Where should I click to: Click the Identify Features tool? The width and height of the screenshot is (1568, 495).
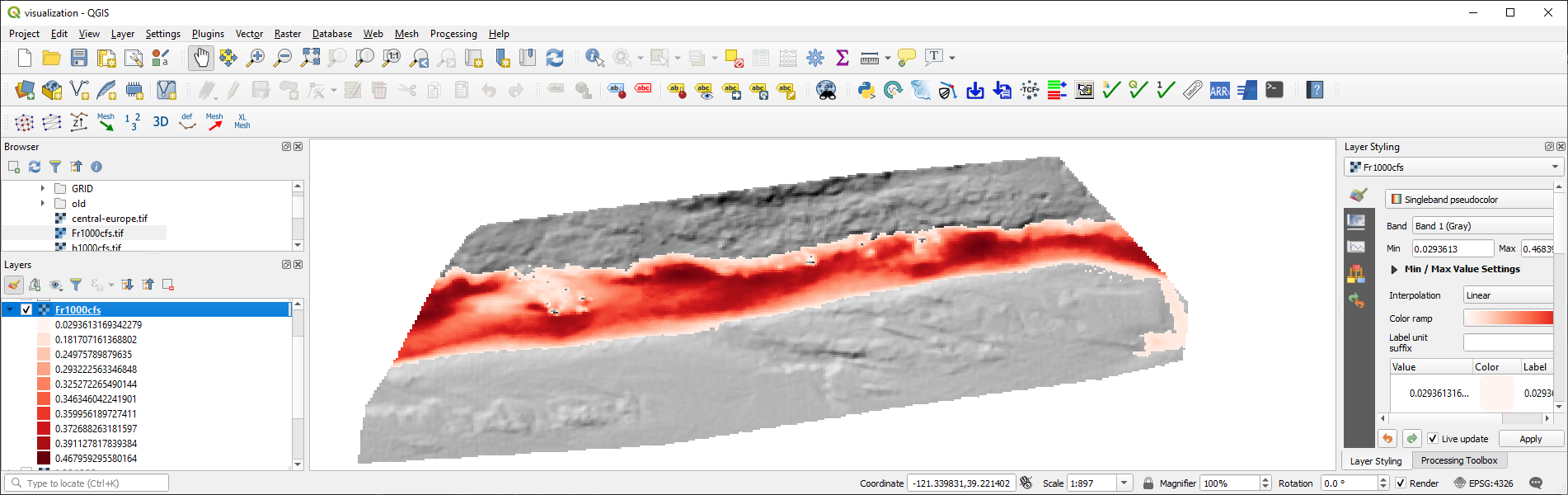tap(594, 58)
